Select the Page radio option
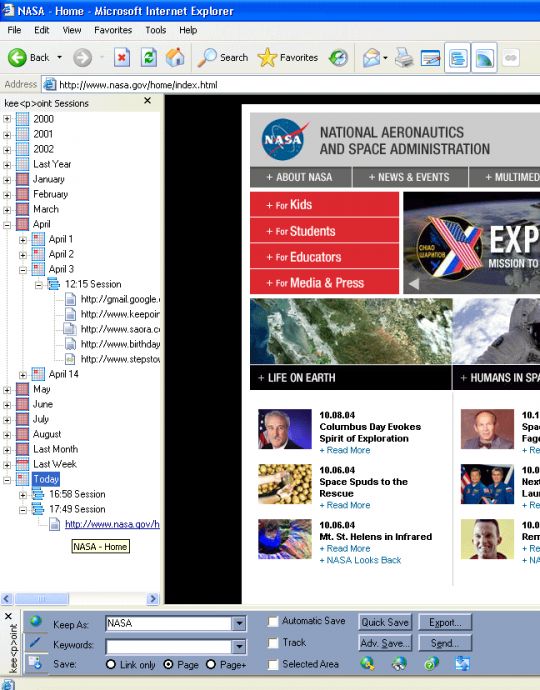This screenshot has width=540, height=690. tap(168, 664)
